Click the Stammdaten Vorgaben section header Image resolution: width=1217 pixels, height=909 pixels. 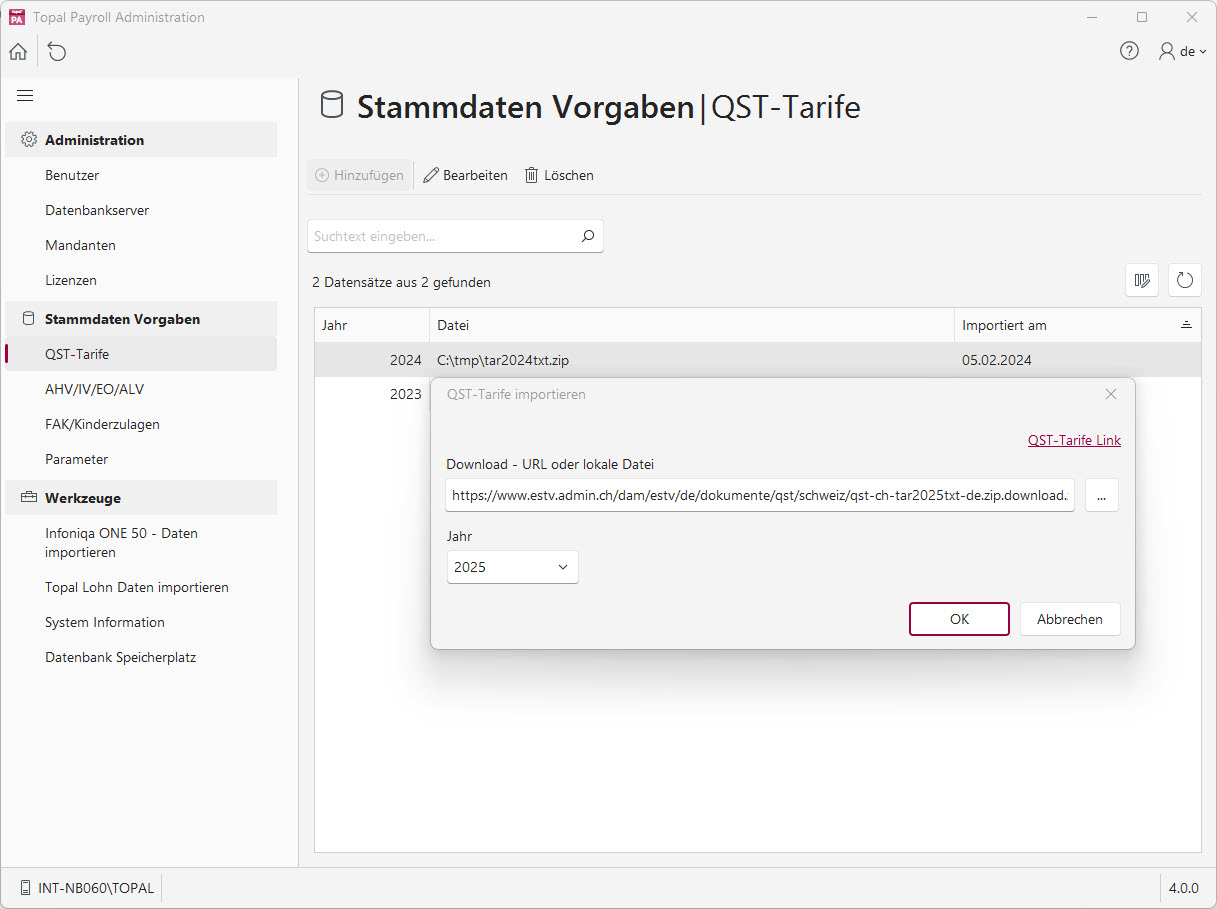pos(141,319)
